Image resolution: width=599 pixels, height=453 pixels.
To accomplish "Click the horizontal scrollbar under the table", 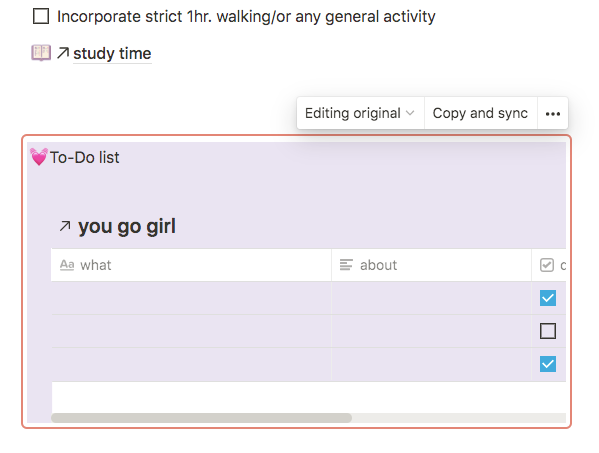I will pos(201,418).
